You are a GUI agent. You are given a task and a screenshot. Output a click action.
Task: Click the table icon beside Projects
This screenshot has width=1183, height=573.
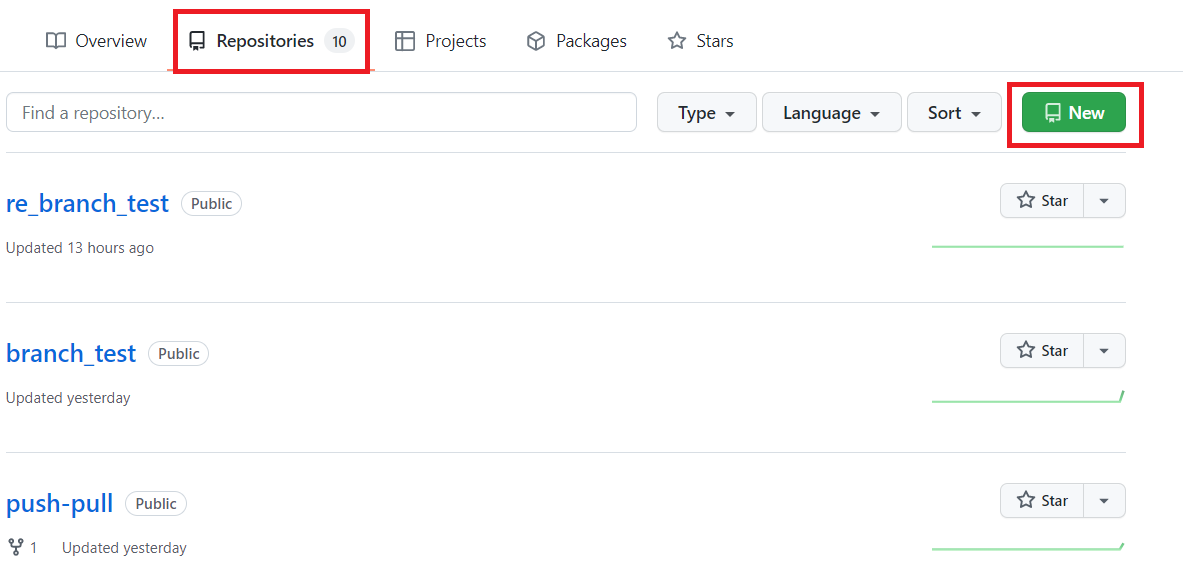[405, 41]
